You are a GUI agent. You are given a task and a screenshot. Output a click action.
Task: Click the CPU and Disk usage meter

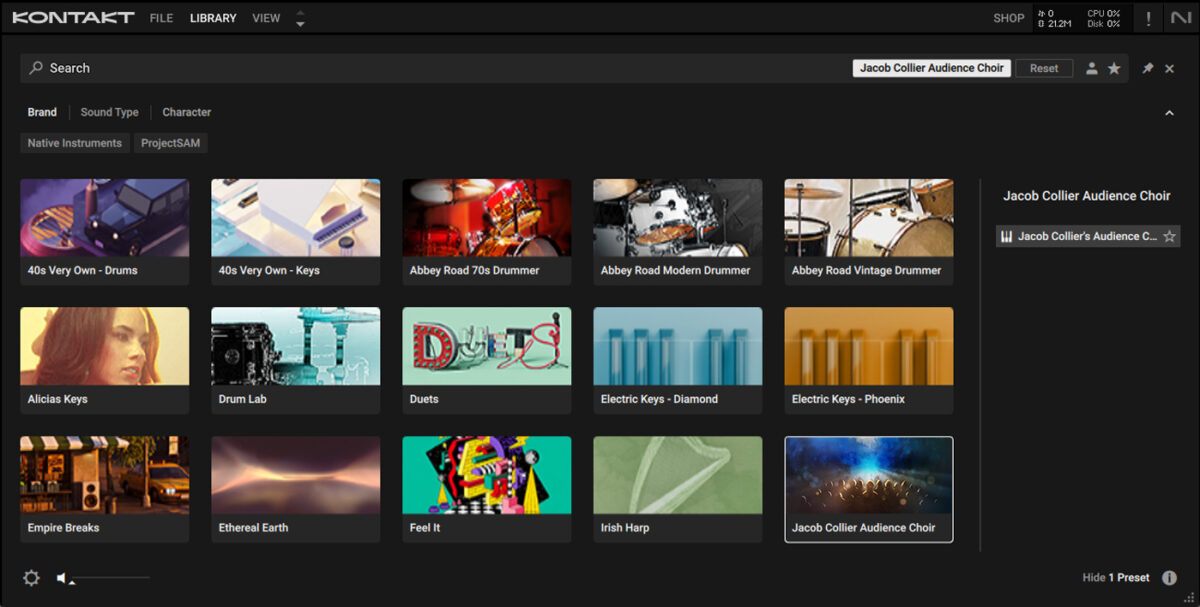[x=1103, y=18]
